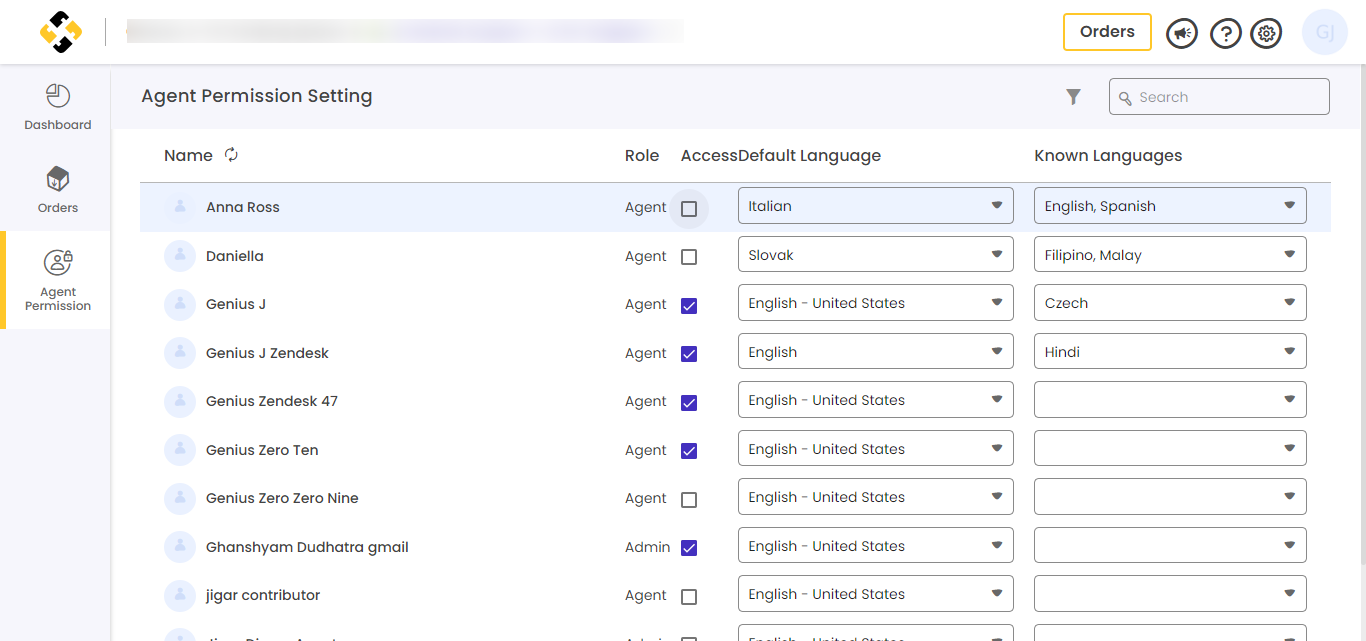Viewport: 1366px width, 641px height.
Task: Click the announcements megaphone icon
Action: click(1181, 32)
